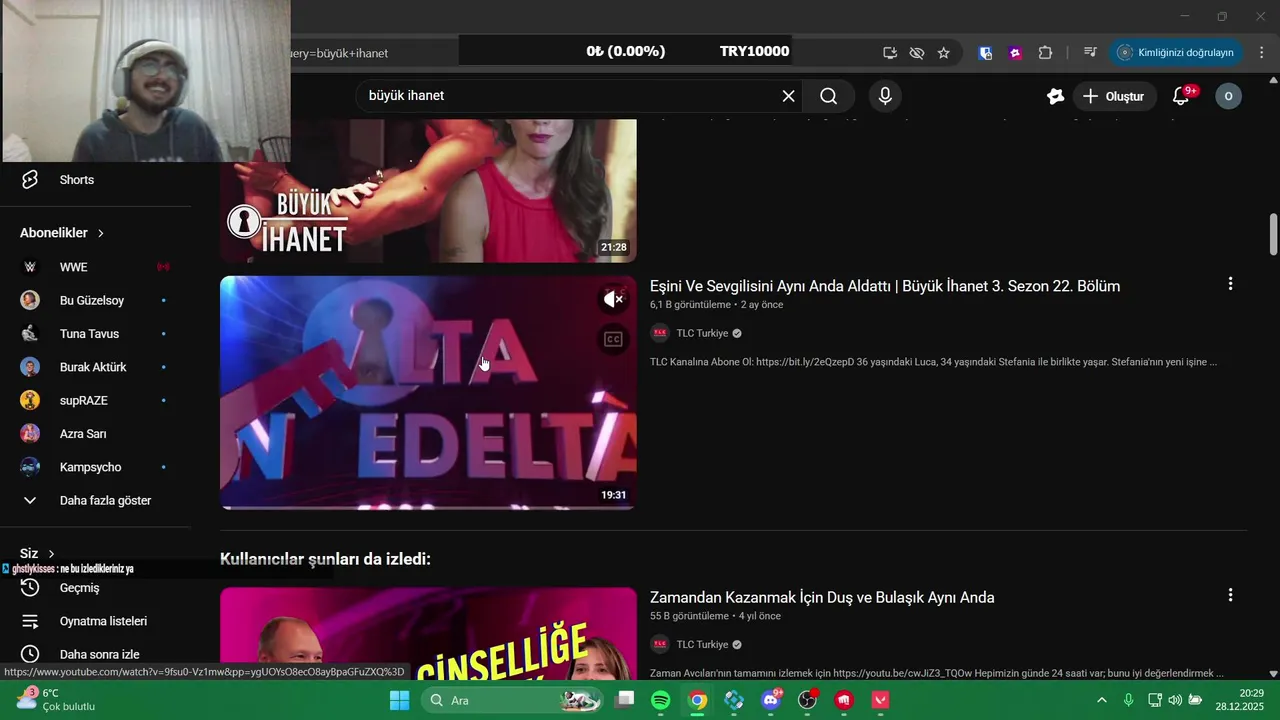This screenshot has width=1280, height=720.
Task: Open the weather widget '6°C Çok bulutlu'
Action: pyautogui.click(x=56, y=700)
